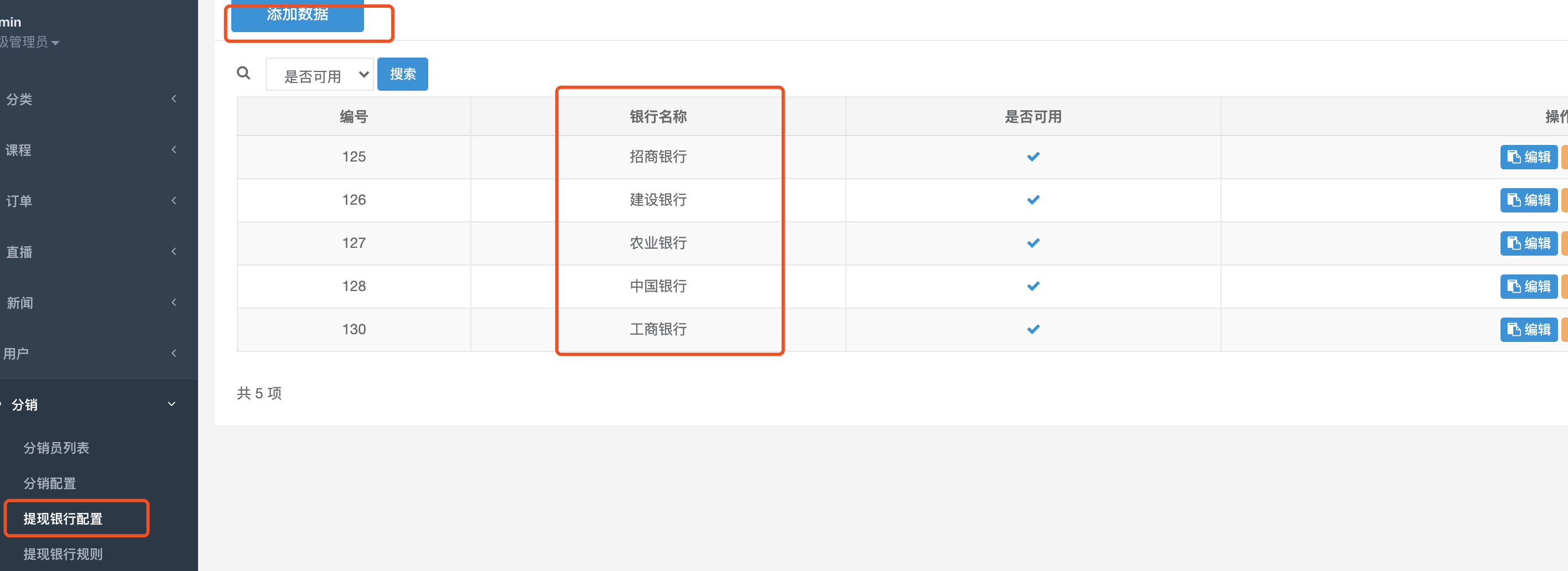Click the 搜索 button
Viewport: 1568px width, 571px height.
click(402, 74)
